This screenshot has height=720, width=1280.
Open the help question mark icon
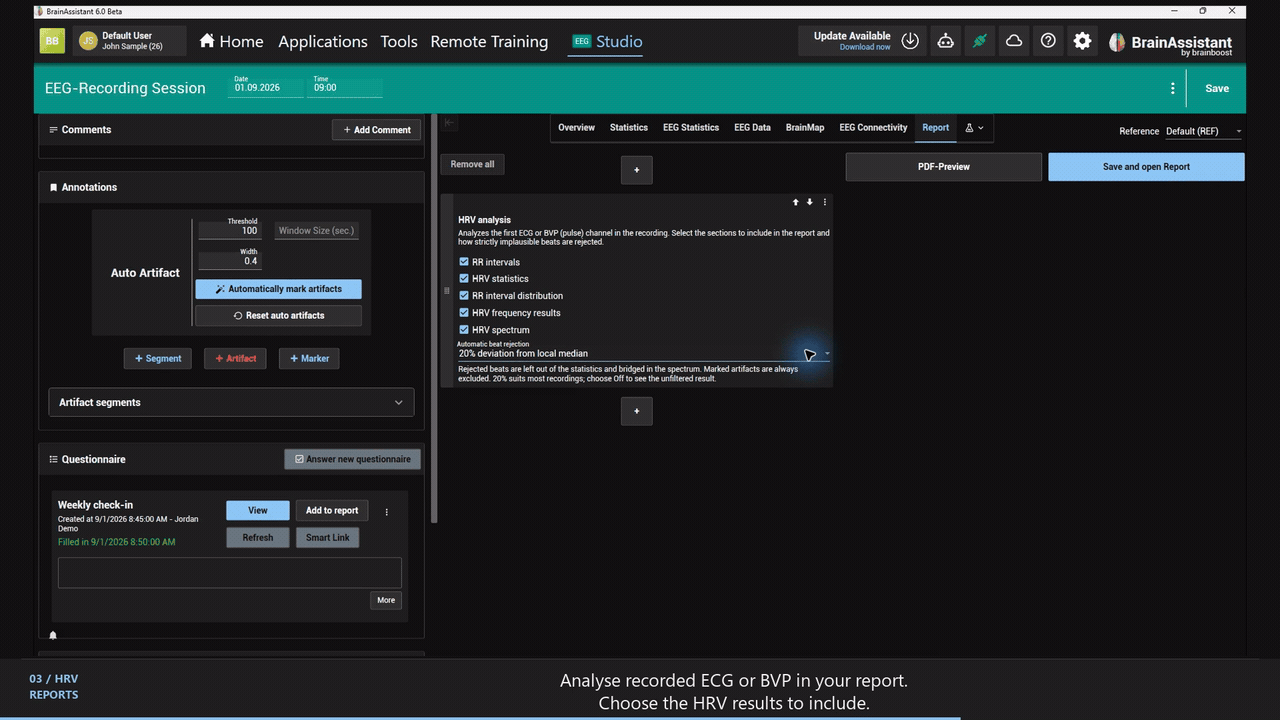click(1048, 41)
